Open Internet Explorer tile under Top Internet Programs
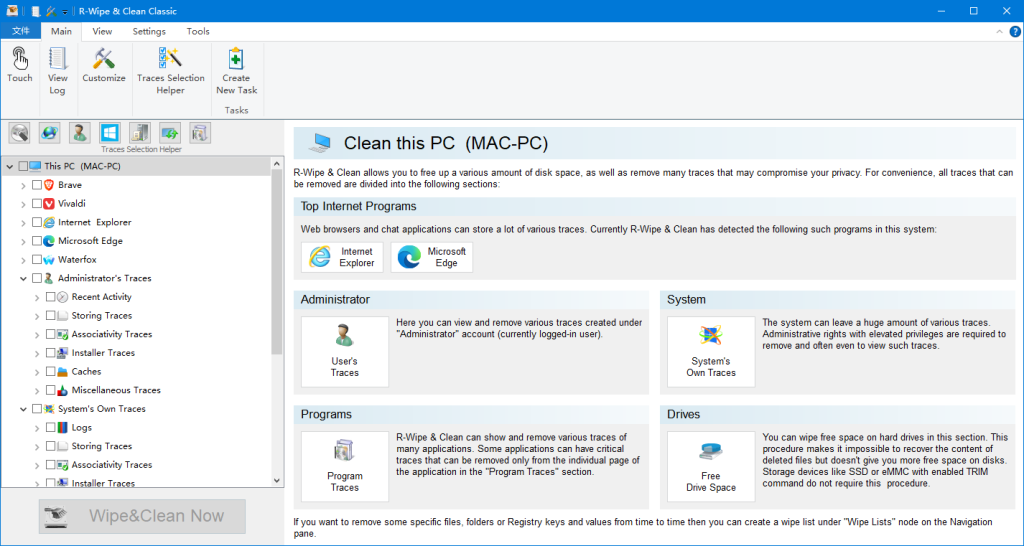This screenshot has height=546, width=1024. pos(342,257)
